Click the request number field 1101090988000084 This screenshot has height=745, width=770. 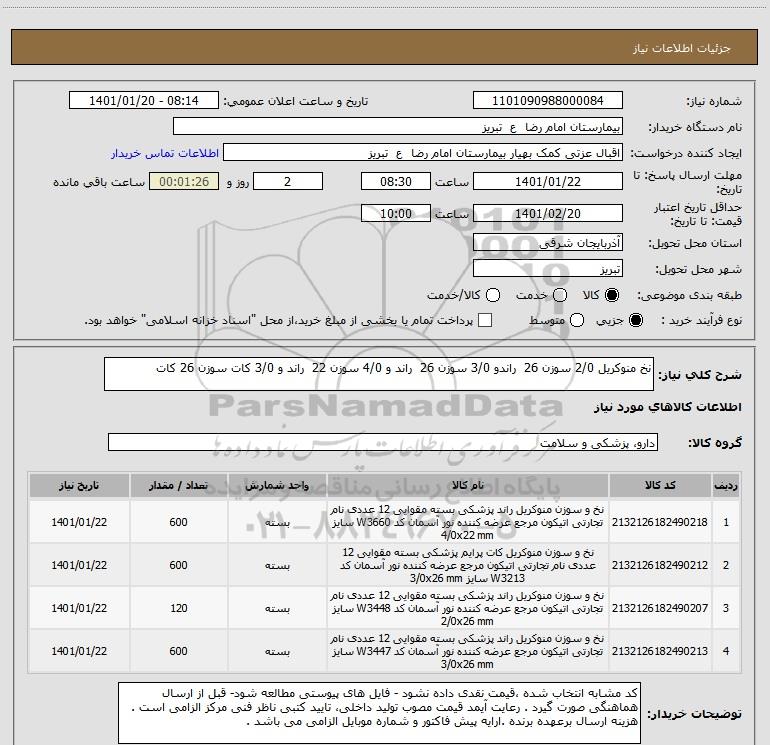[x=548, y=101]
